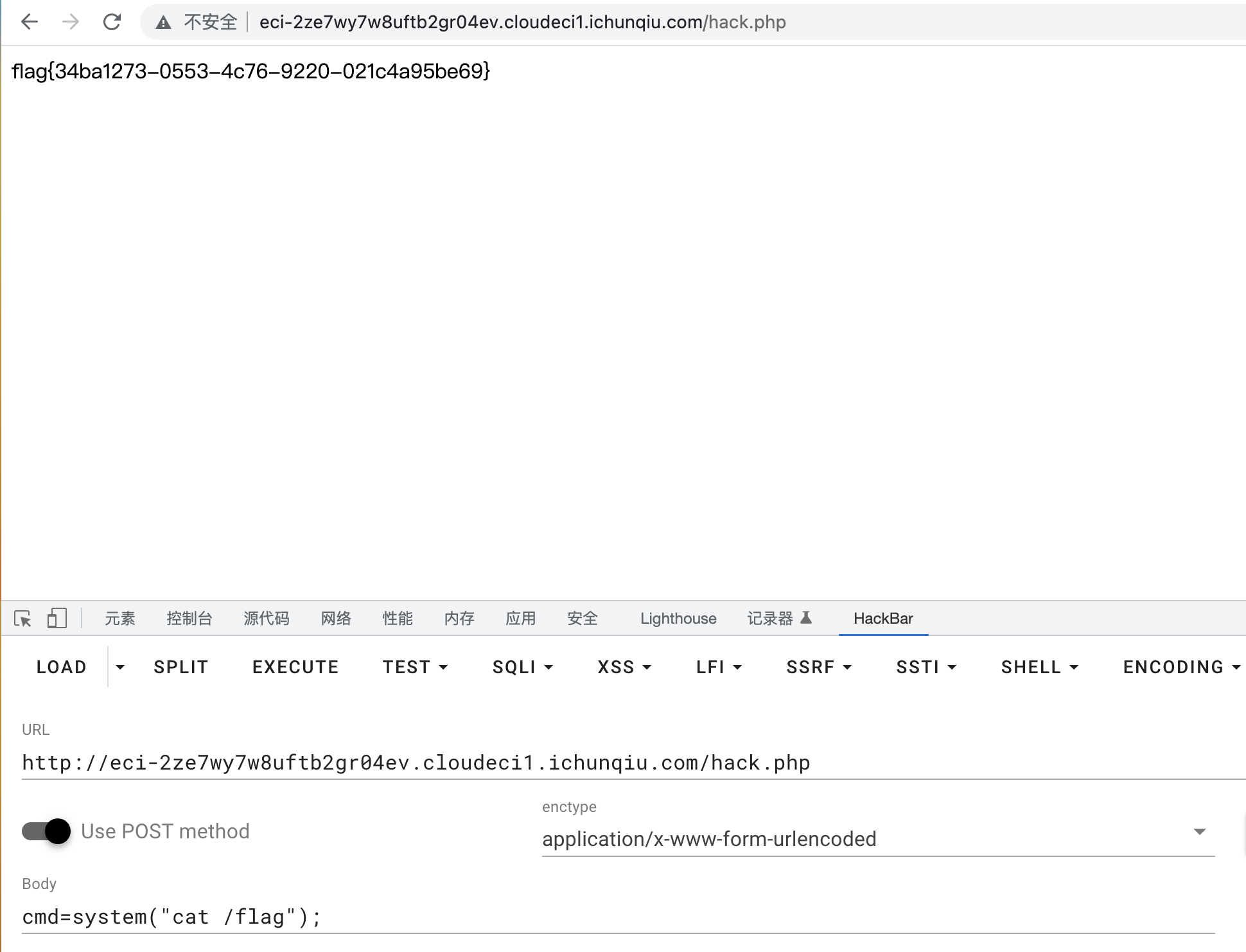Click the Body input field

pyautogui.click(x=617, y=917)
